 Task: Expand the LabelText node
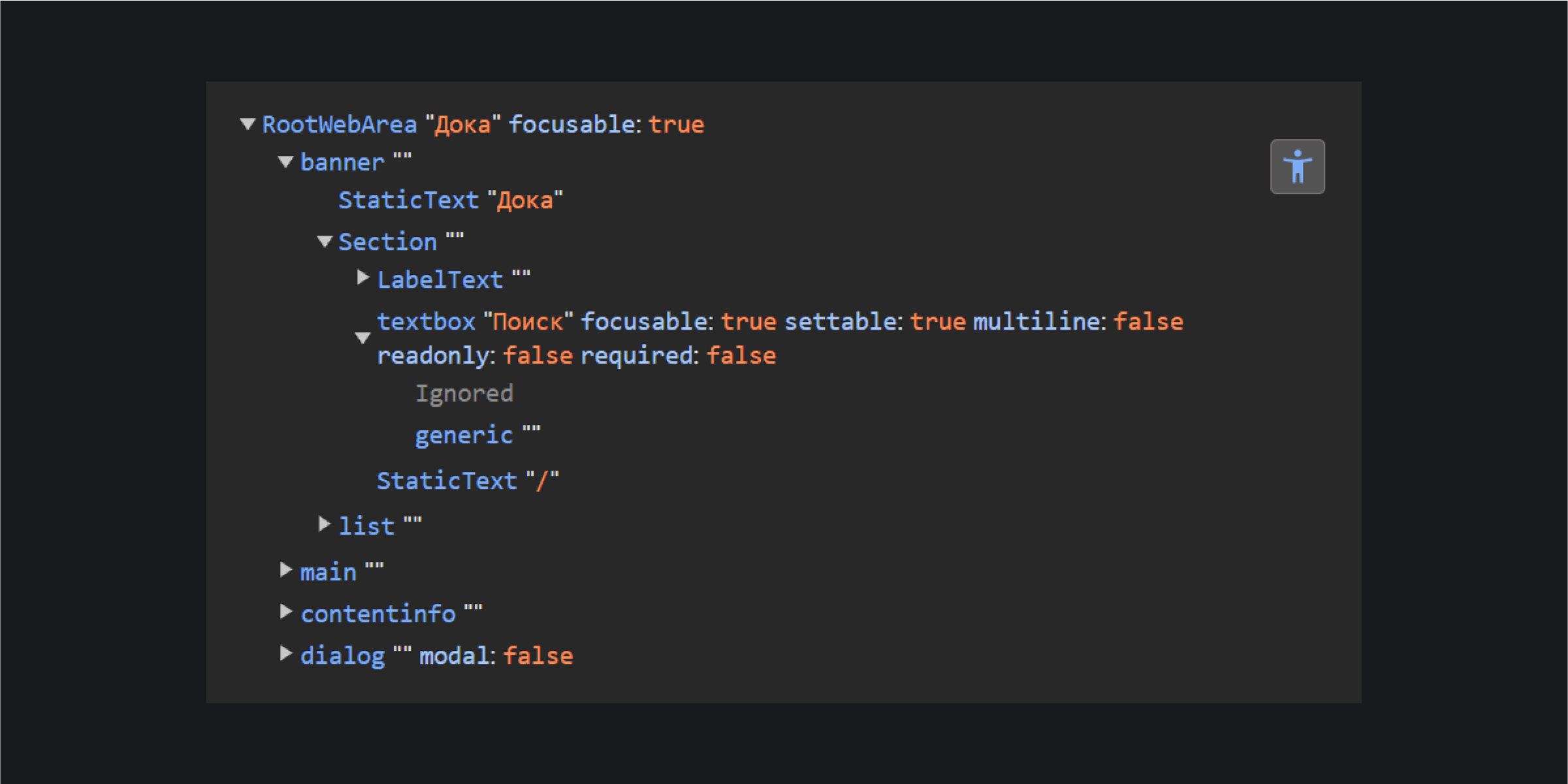coord(363,278)
